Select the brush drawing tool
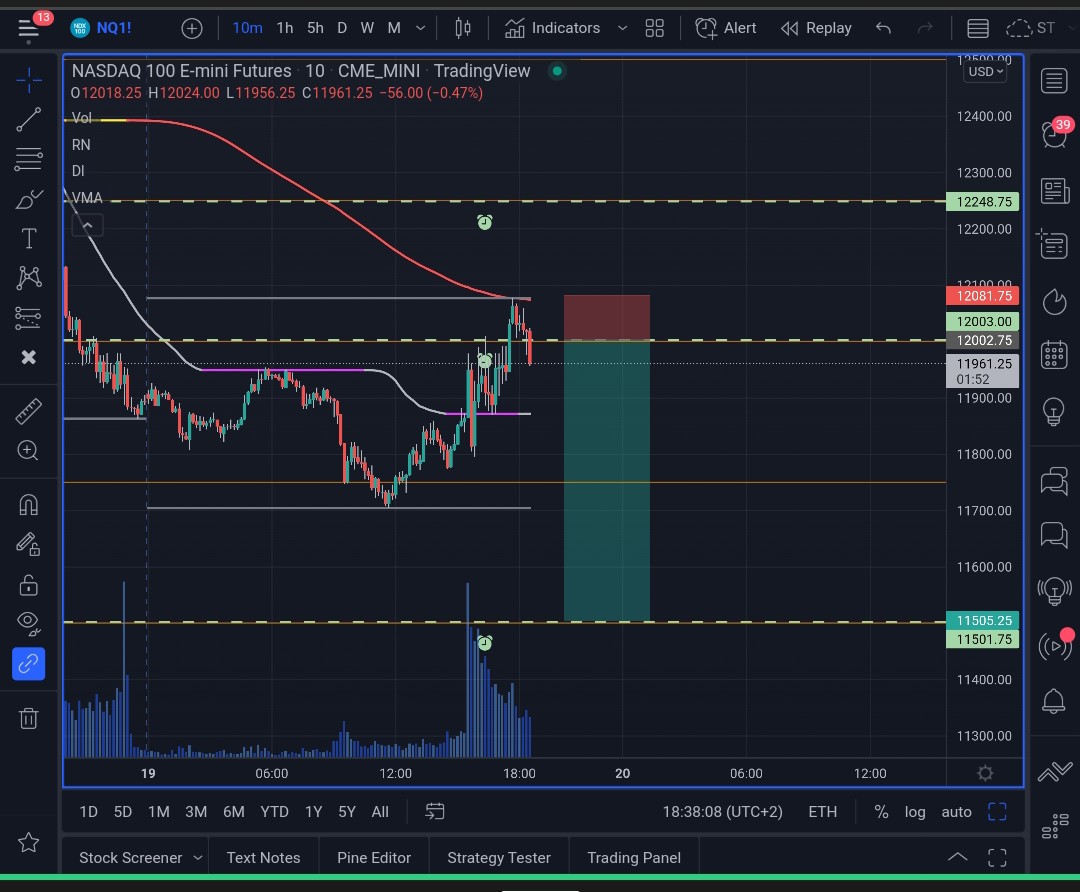Screen dimensions: 1080x892 (28, 200)
